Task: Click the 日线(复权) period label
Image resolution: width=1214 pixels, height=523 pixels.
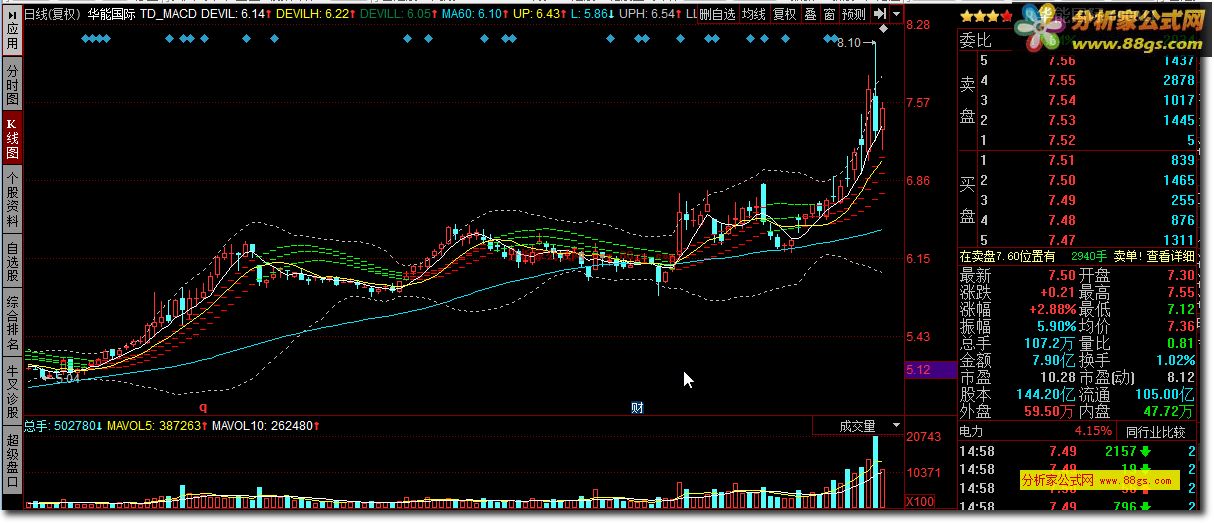Action: pyautogui.click(x=51, y=15)
